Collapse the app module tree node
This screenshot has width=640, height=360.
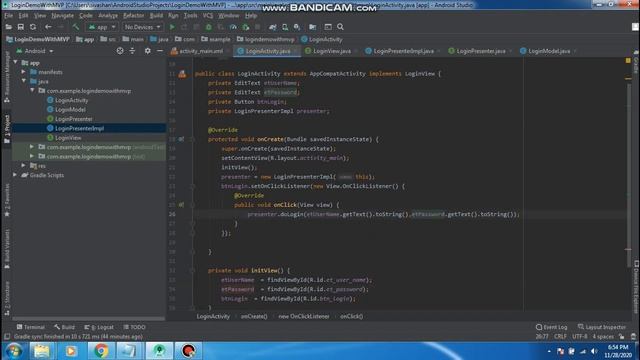(x=16, y=62)
